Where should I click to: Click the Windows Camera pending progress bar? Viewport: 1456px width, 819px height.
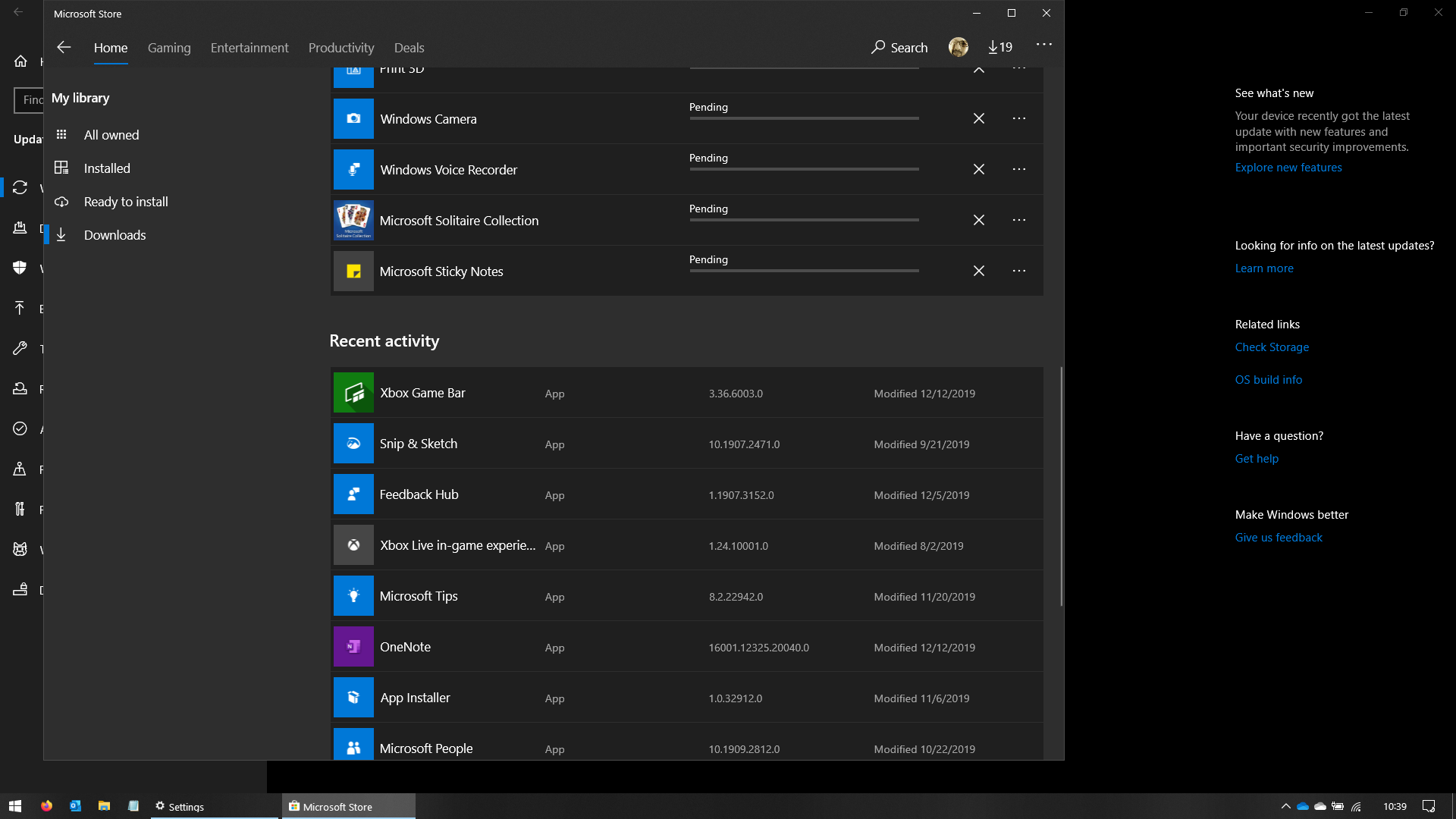tap(804, 118)
